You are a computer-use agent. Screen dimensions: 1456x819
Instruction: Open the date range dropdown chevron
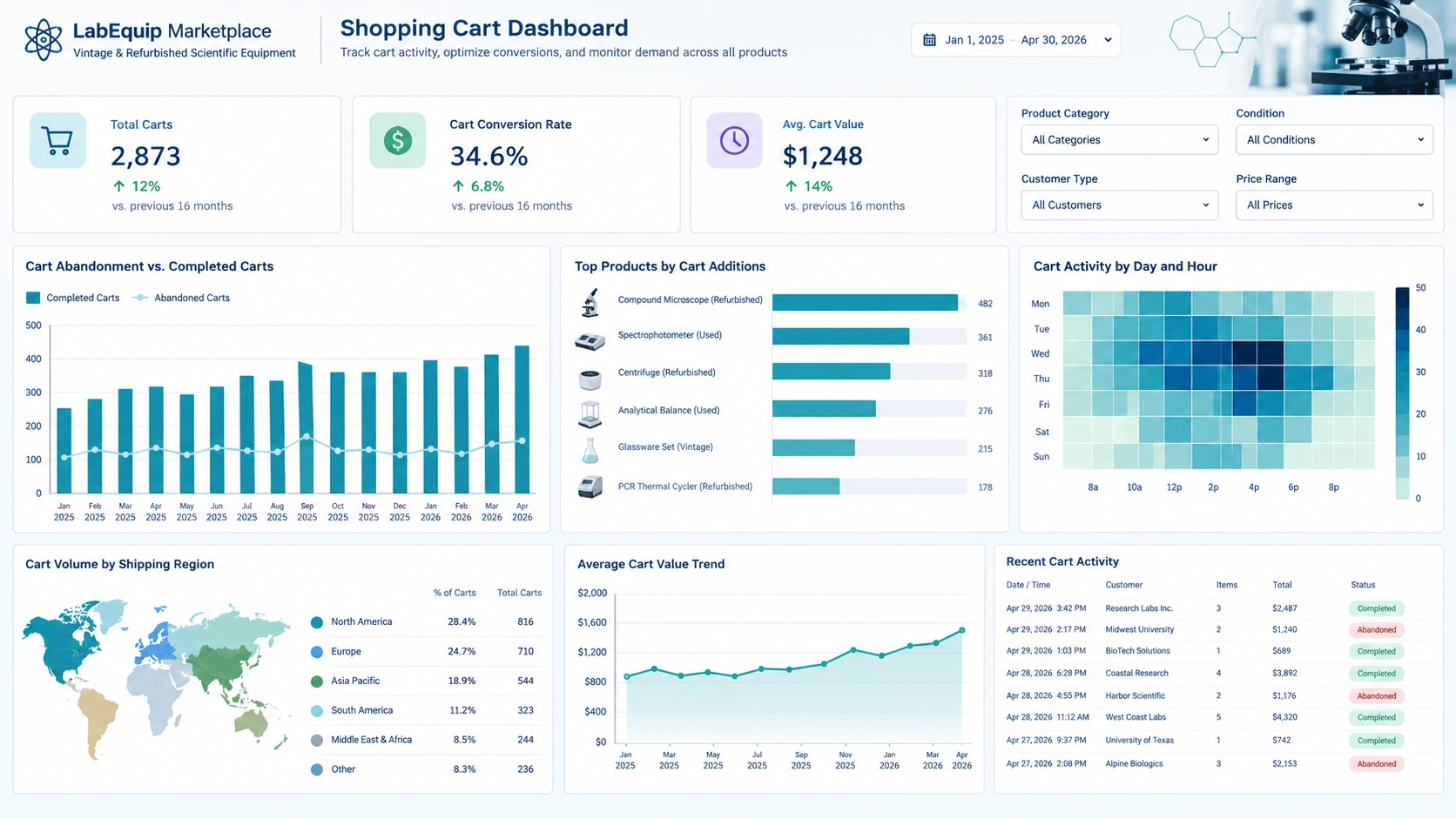click(x=1108, y=40)
